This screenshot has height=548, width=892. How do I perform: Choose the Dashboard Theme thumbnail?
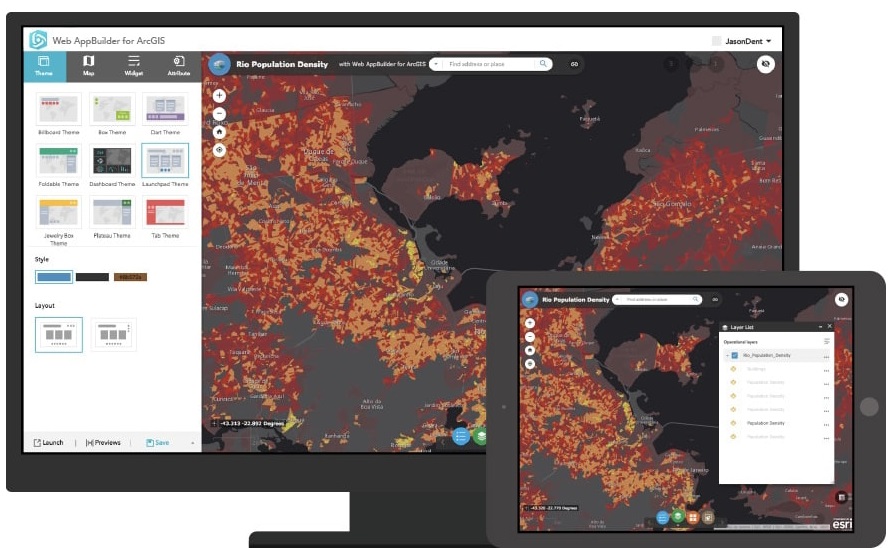coord(112,160)
